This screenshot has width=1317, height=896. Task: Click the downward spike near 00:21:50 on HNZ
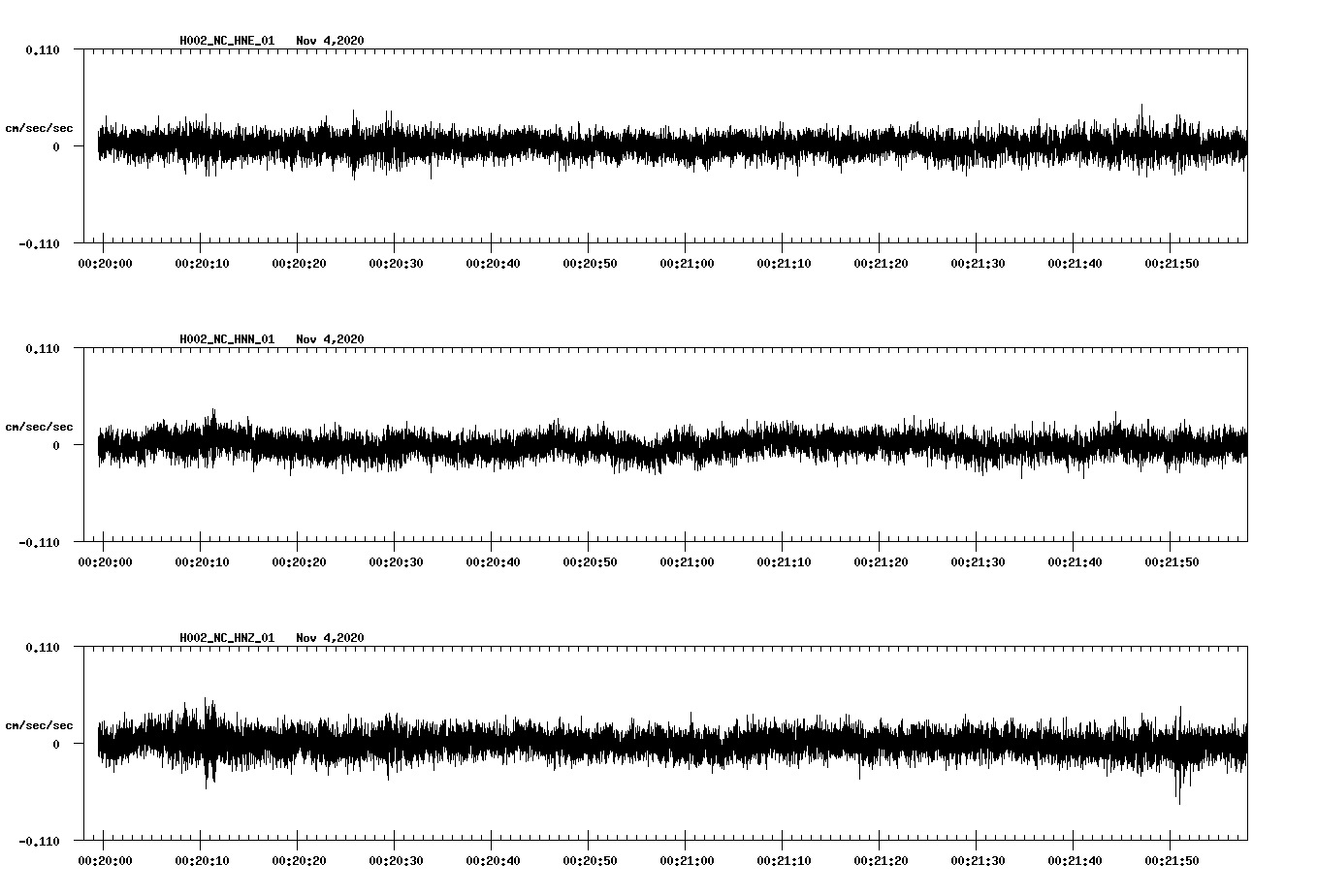pyautogui.click(x=1178, y=785)
